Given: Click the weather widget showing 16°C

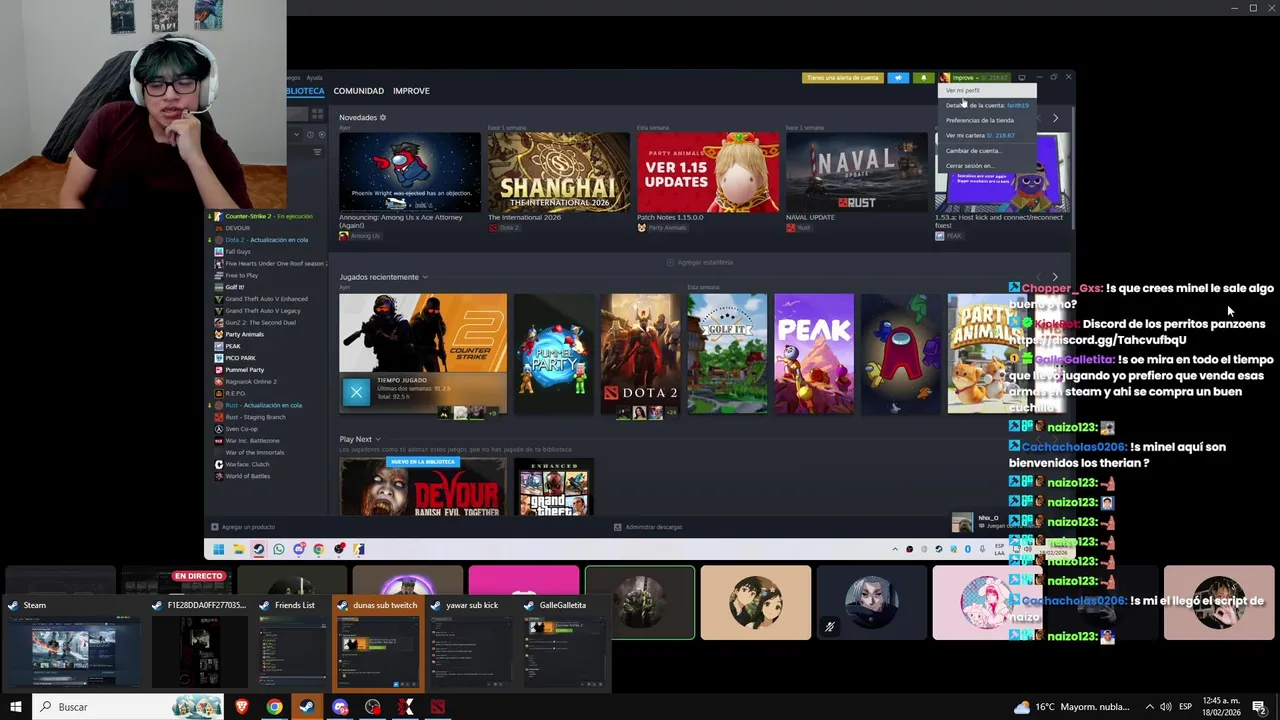Looking at the screenshot, I should click(x=1074, y=707).
